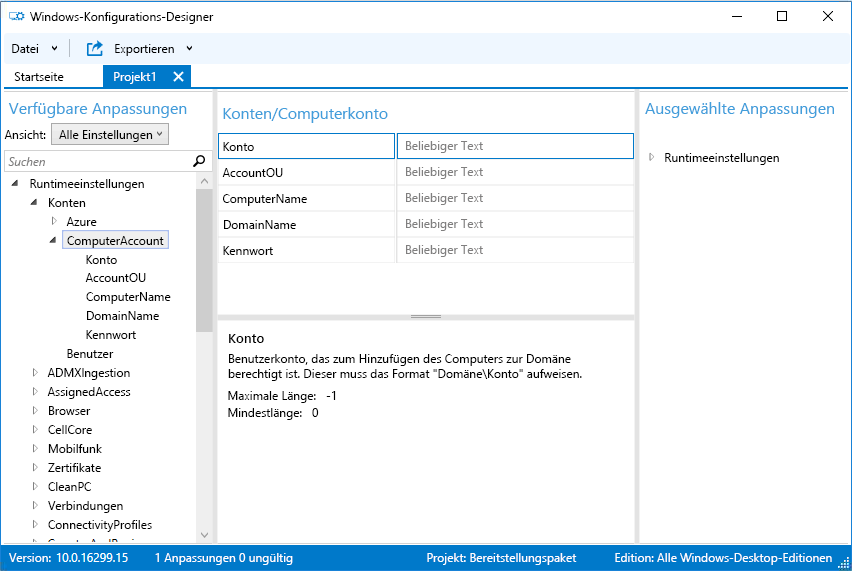Click the DomainName value text field
Viewport: 852px width, 571px height.
(x=515, y=224)
